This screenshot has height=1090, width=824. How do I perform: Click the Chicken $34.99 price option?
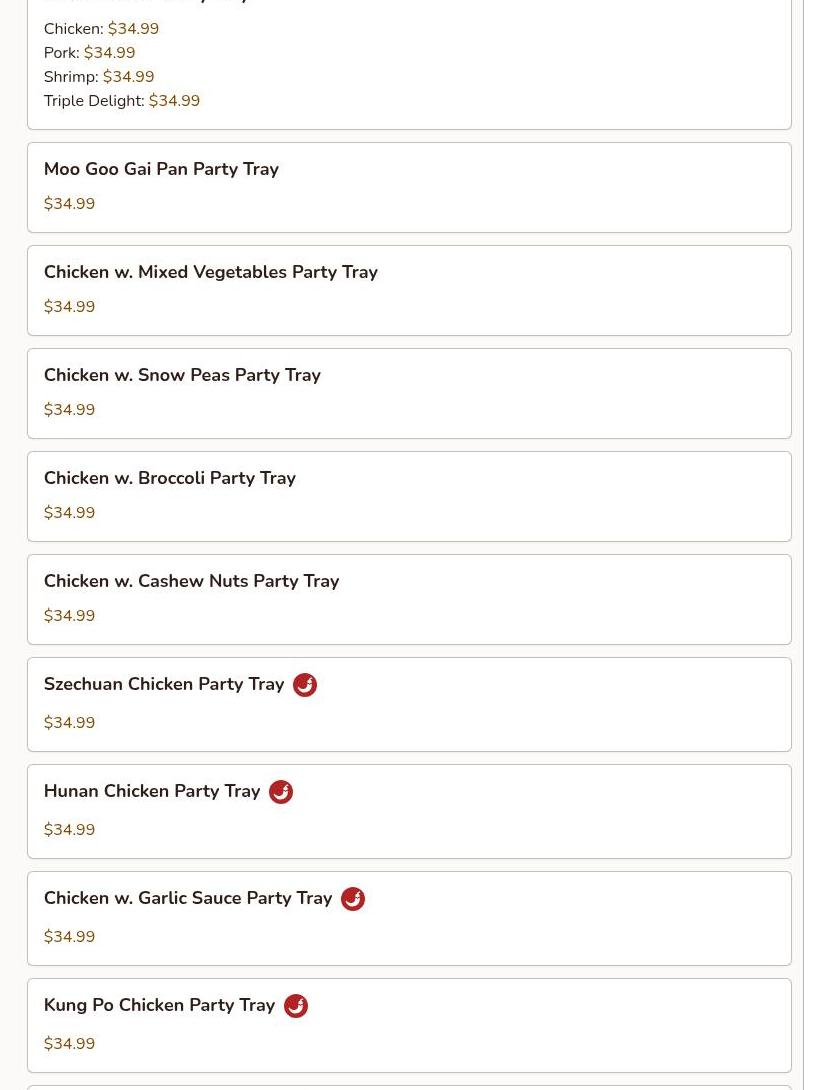[101, 29]
